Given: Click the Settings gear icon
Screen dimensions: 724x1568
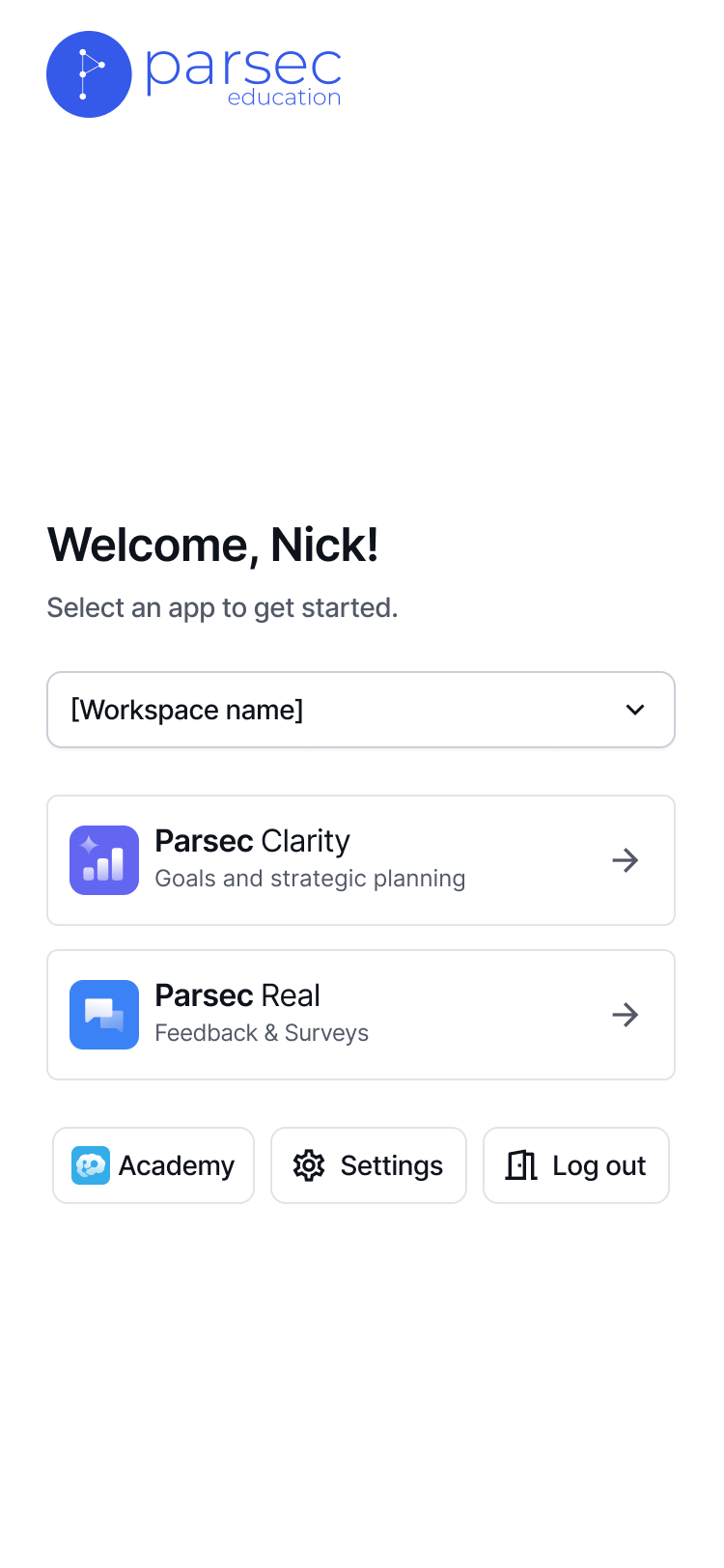Looking at the screenshot, I should point(309,1165).
